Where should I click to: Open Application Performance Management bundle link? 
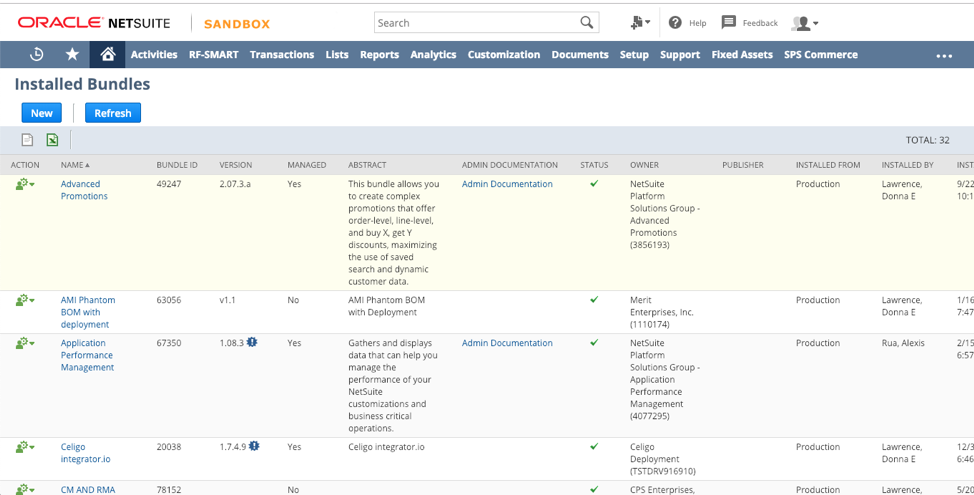click(x=87, y=355)
